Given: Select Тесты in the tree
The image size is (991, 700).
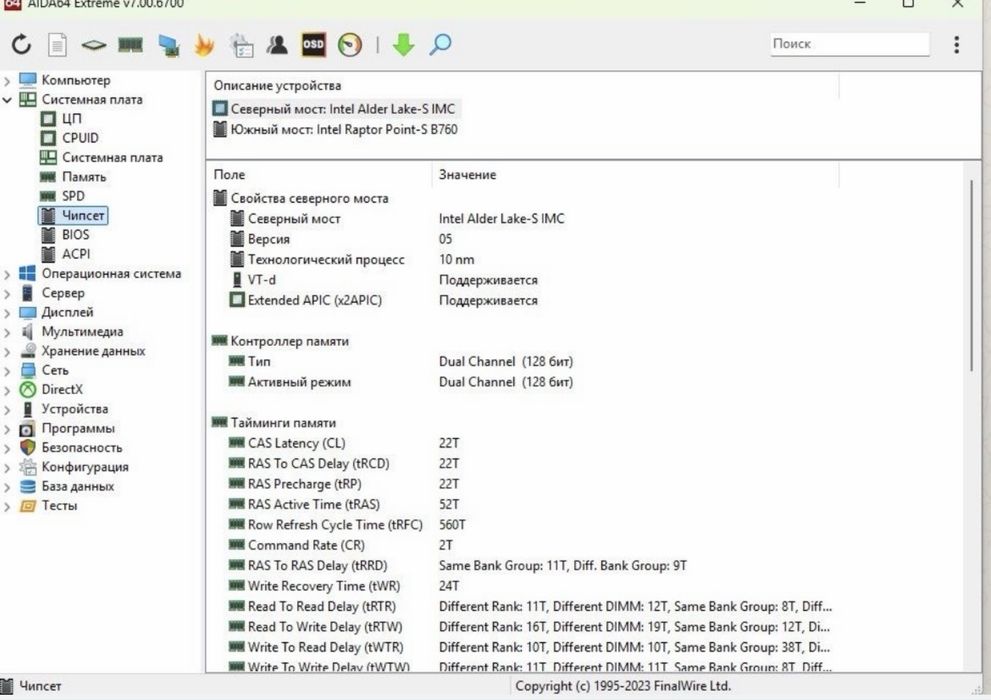Looking at the screenshot, I should point(59,505).
